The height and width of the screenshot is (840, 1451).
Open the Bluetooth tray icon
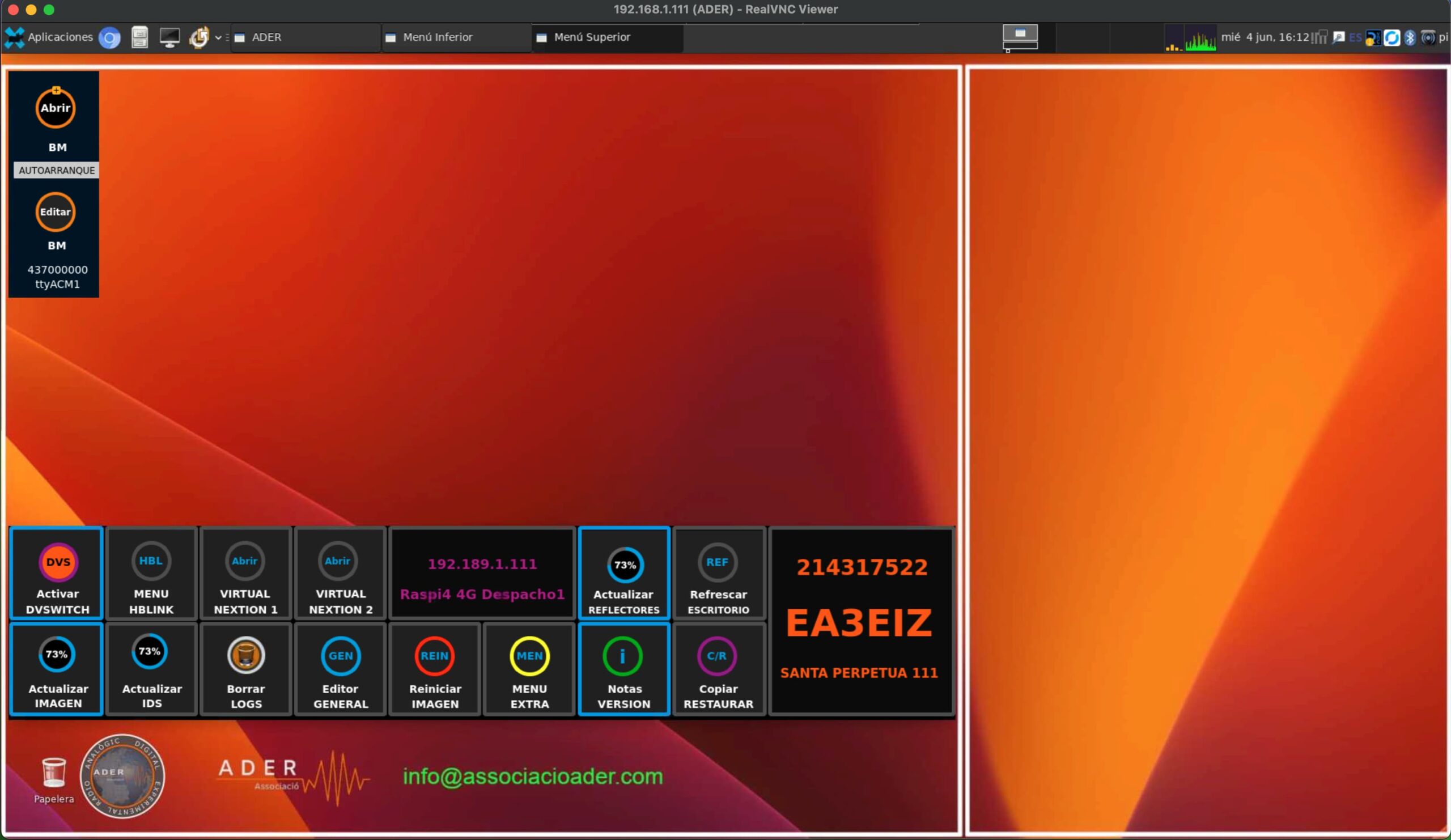click(x=1410, y=38)
